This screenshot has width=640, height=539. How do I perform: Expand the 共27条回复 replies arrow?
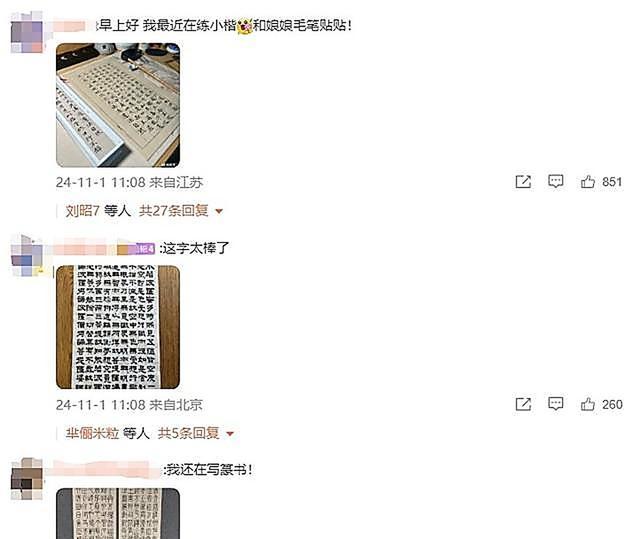(x=219, y=211)
